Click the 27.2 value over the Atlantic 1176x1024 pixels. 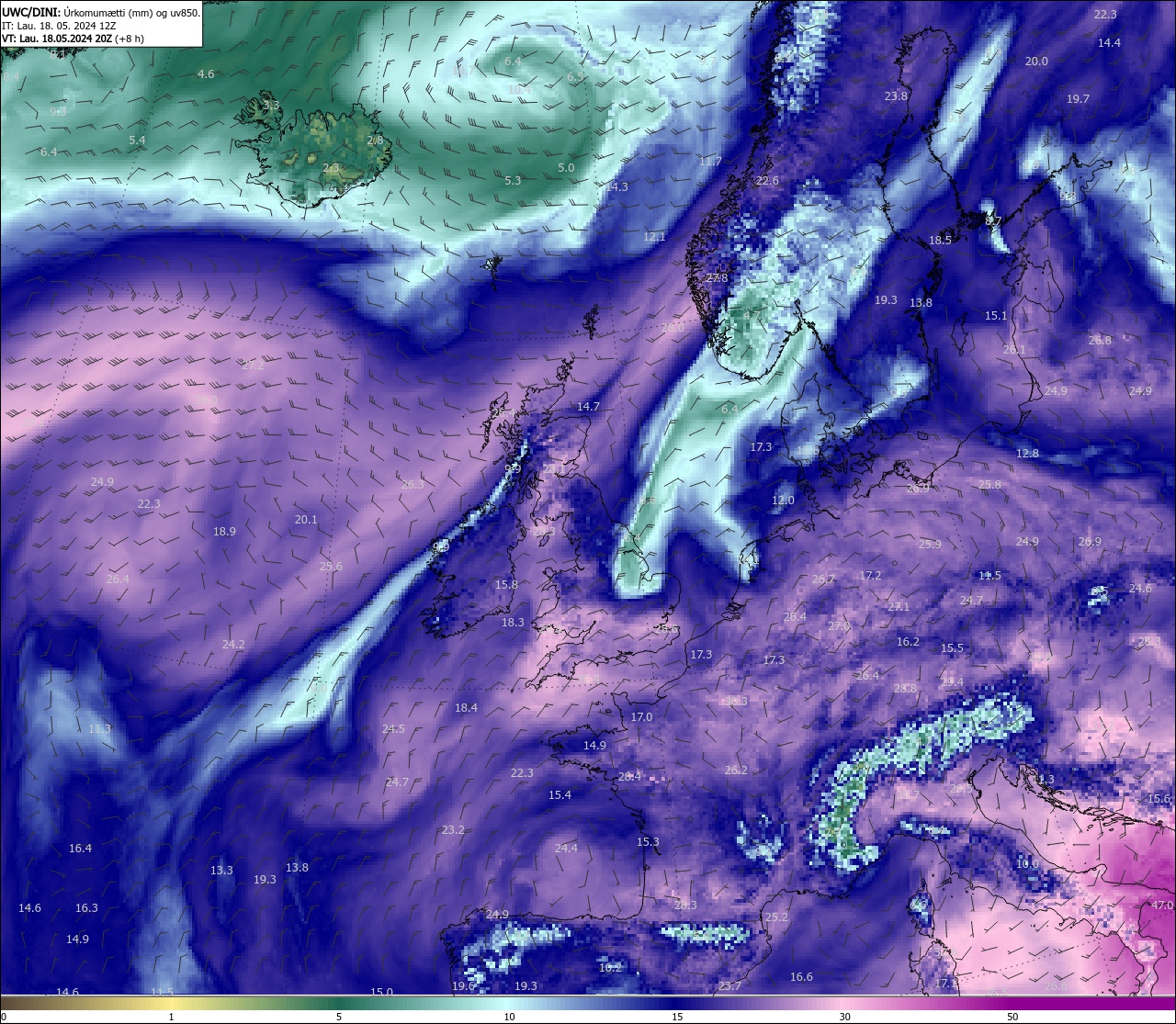254,365
